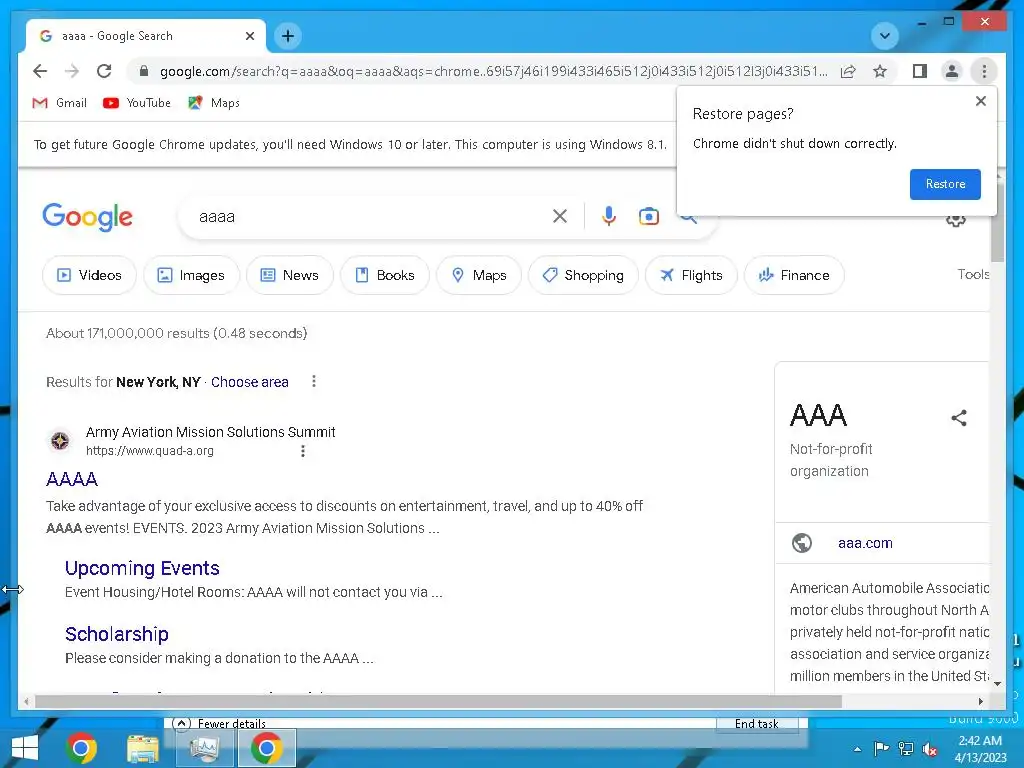Image resolution: width=1024 pixels, height=768 pixels.
Task: Go back using the browser back arrow
Action: pos(40,71)
